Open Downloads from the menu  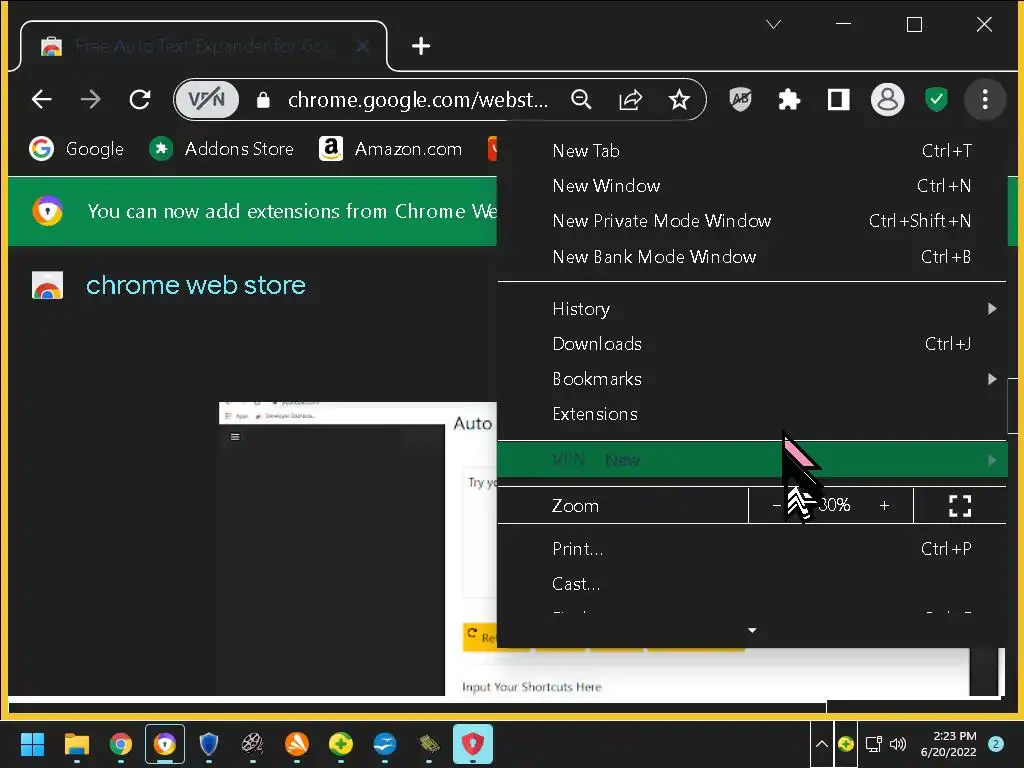point(752,344)
